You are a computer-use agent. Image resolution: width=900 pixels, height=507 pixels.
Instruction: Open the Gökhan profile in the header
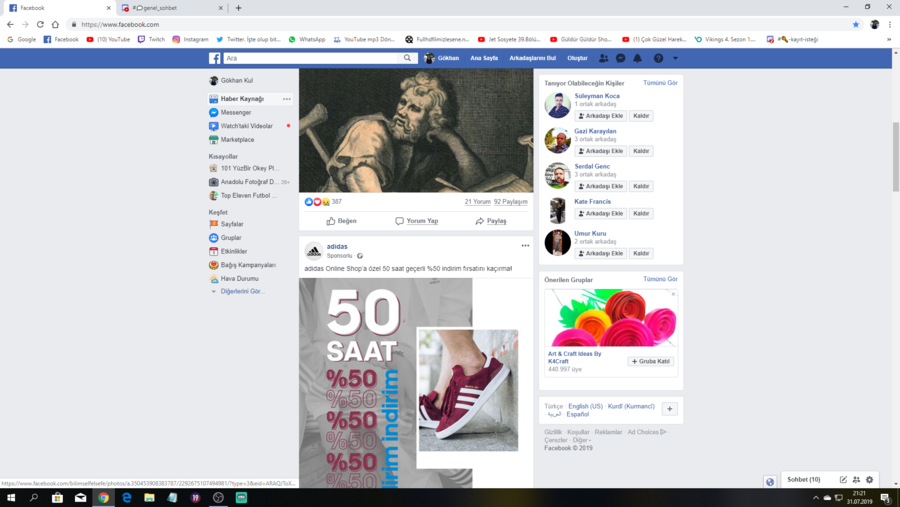click(441, 58)
